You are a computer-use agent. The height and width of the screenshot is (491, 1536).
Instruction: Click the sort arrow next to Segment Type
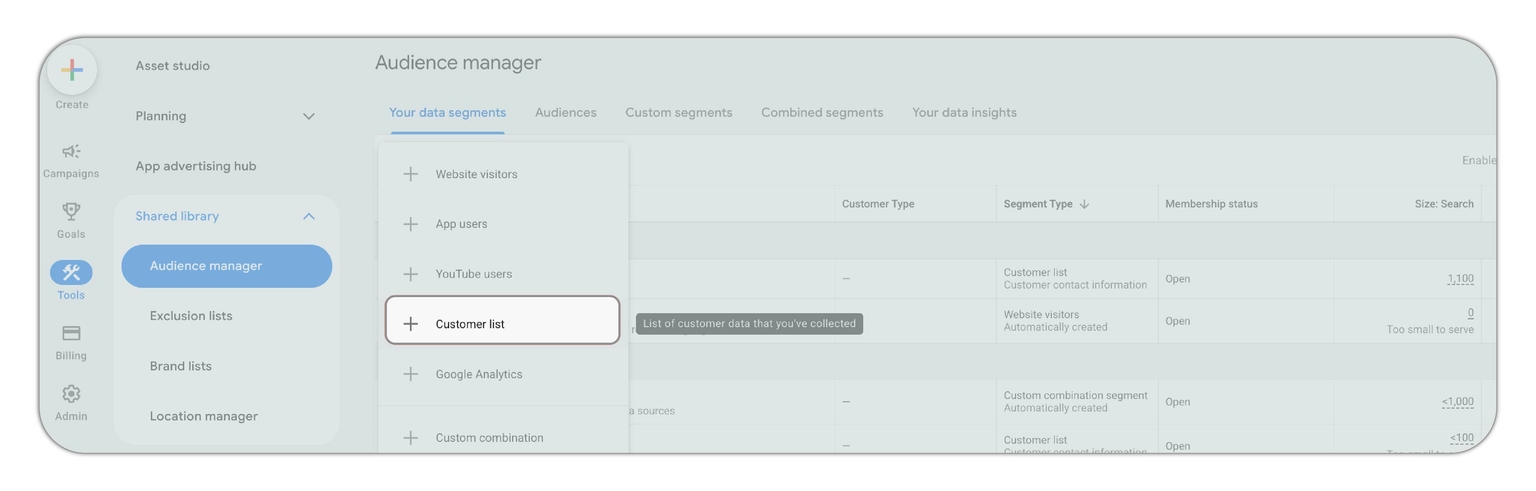coord(1085,204)
